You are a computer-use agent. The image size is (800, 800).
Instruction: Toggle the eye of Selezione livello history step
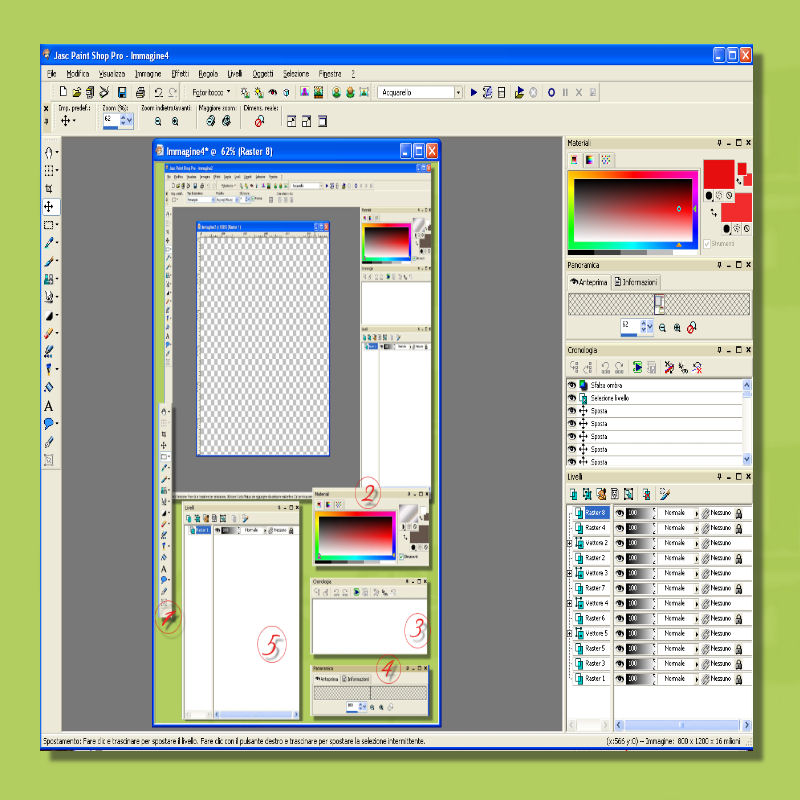pos(572,398)
